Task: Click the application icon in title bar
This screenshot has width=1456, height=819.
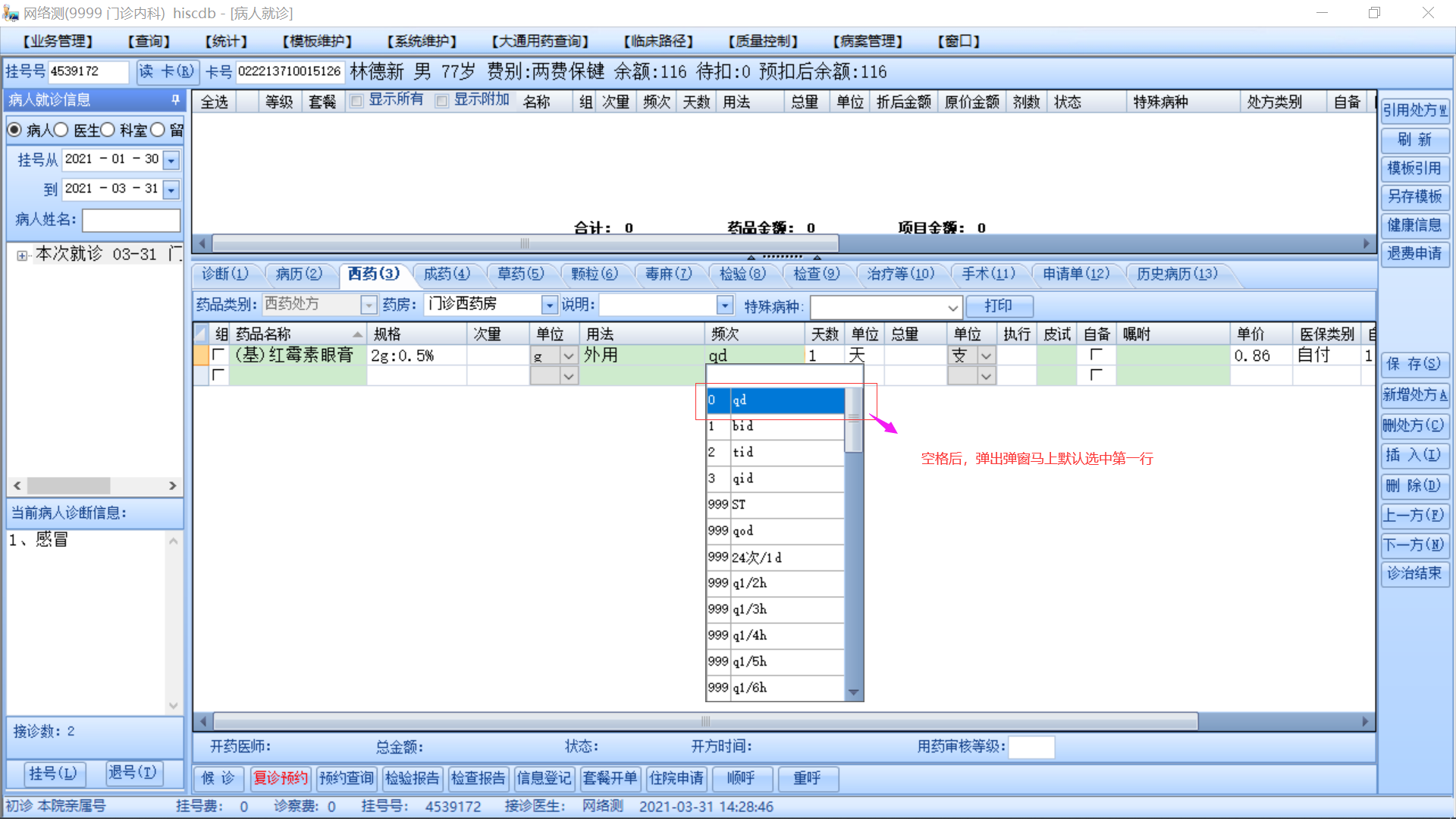Action: [11, 13]
